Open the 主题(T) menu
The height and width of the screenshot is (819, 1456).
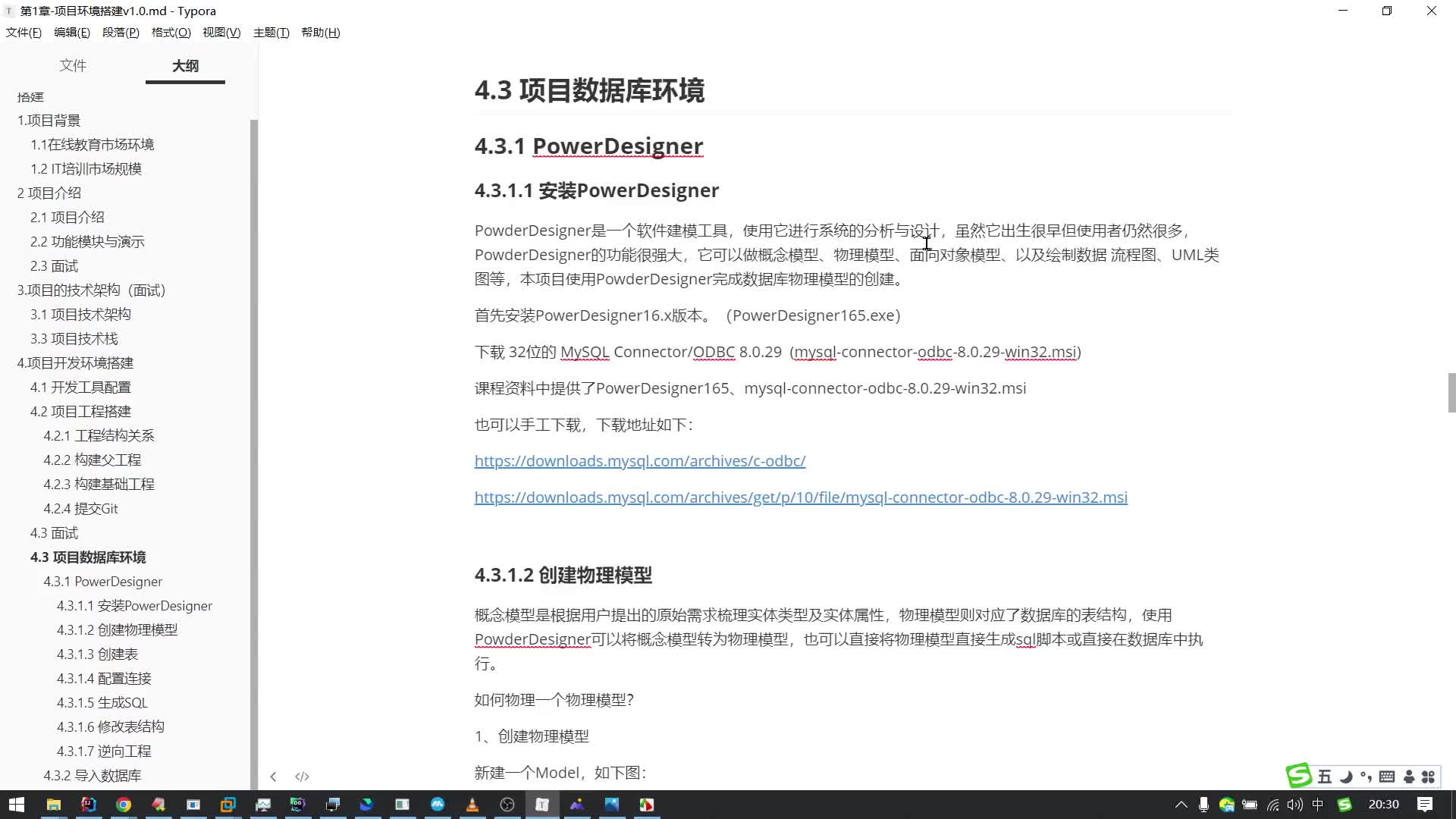click(271, 33)
